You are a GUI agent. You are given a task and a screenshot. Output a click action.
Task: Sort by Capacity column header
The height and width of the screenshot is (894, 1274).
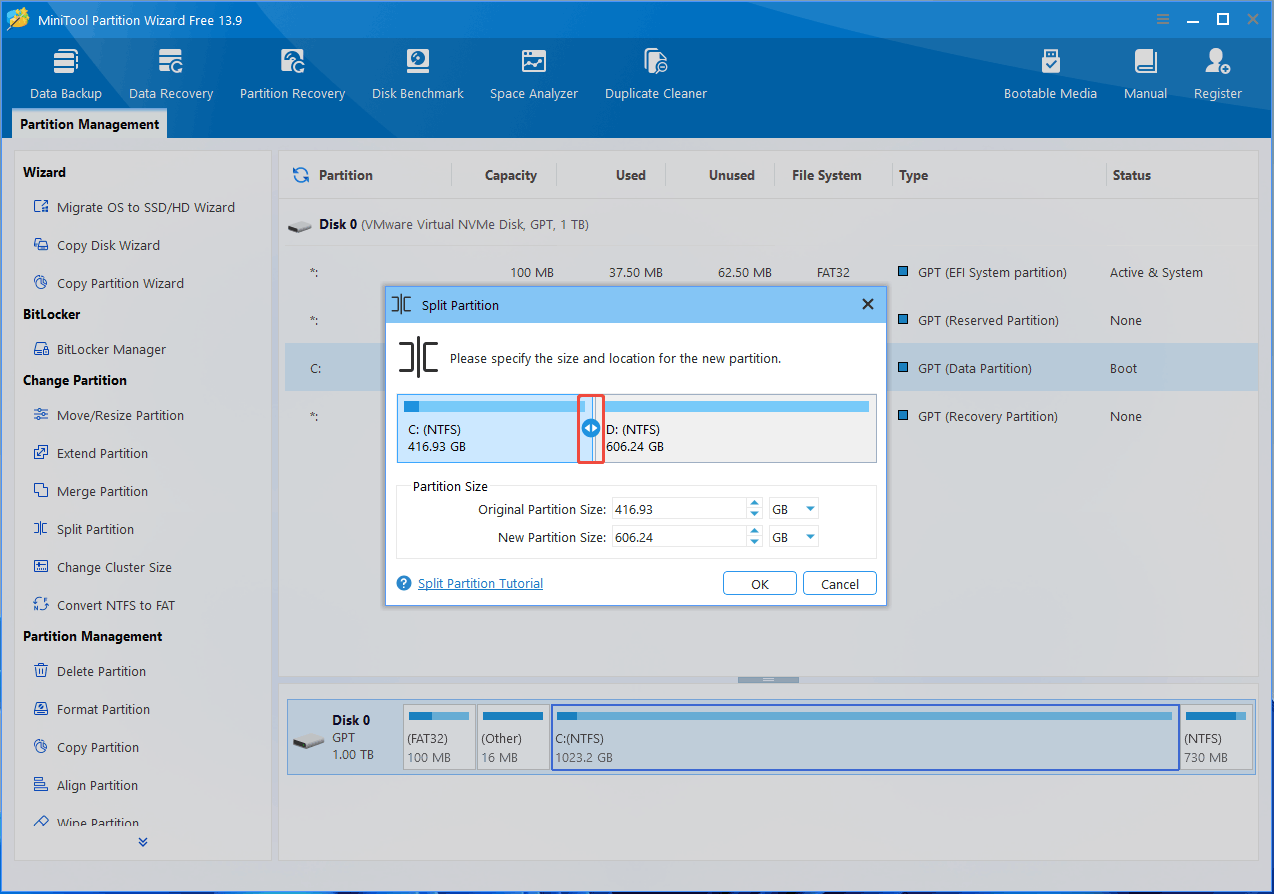click(x=510, y=175)
